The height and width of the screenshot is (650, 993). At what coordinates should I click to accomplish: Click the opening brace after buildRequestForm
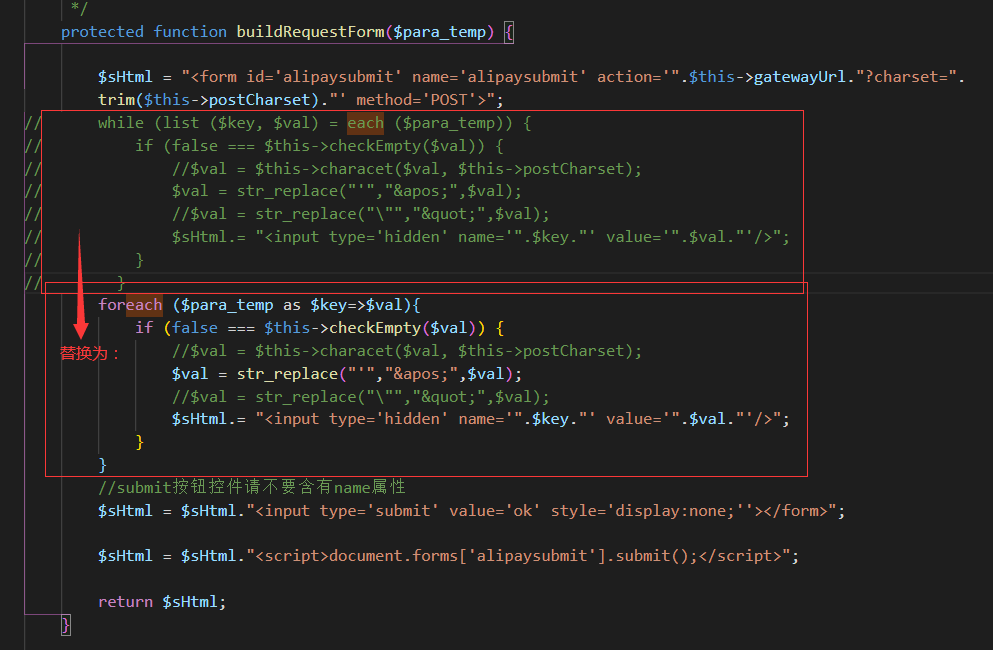pos(509,32)
